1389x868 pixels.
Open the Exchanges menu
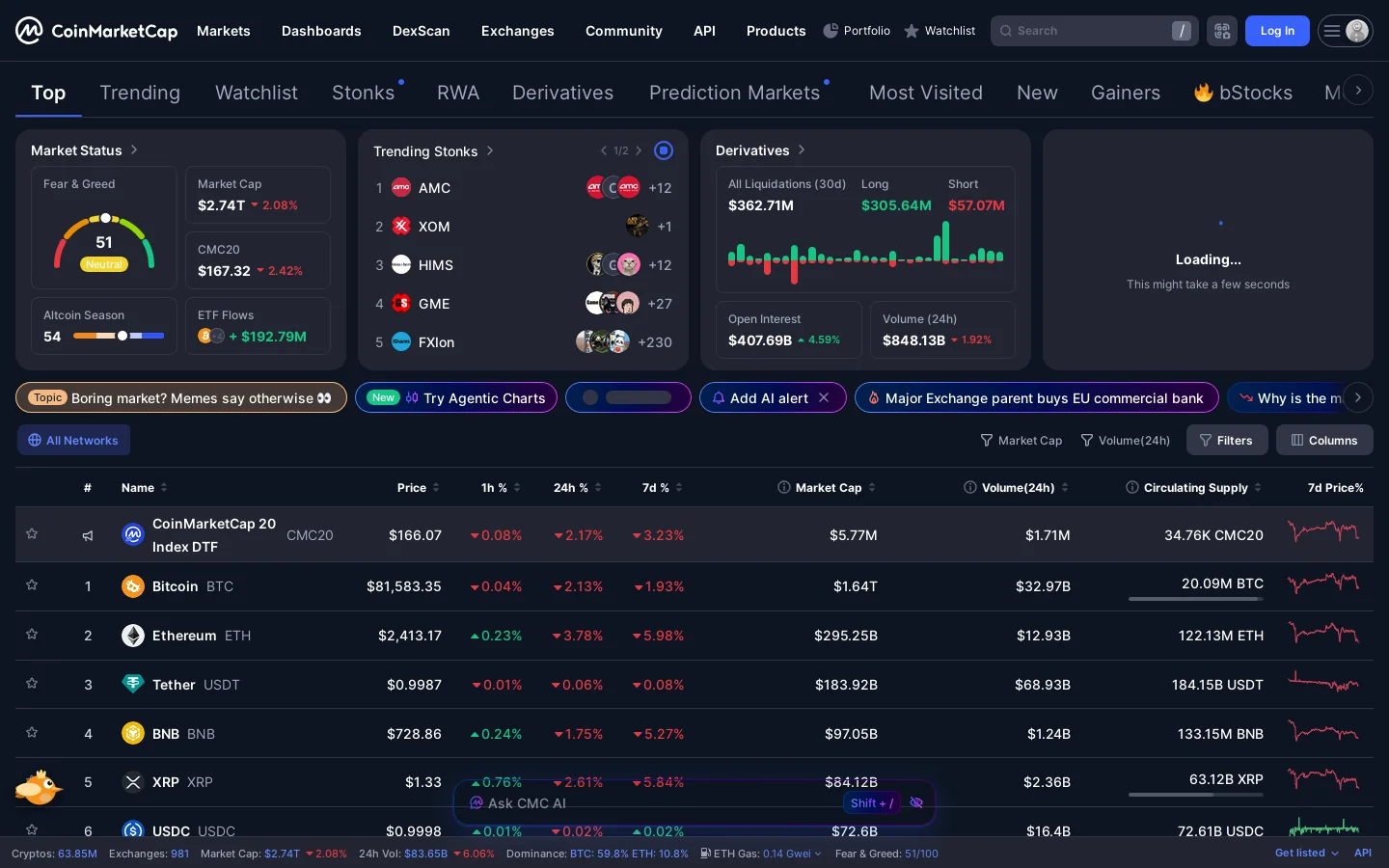pos(518,31)
